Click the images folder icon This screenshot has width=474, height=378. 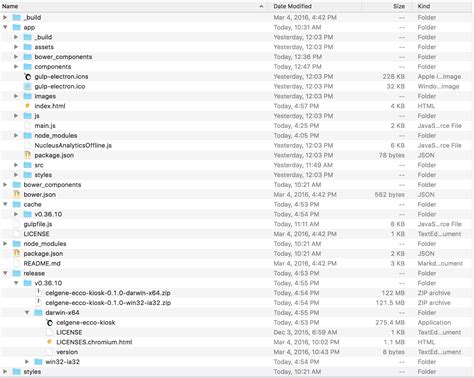coord(28,96)
